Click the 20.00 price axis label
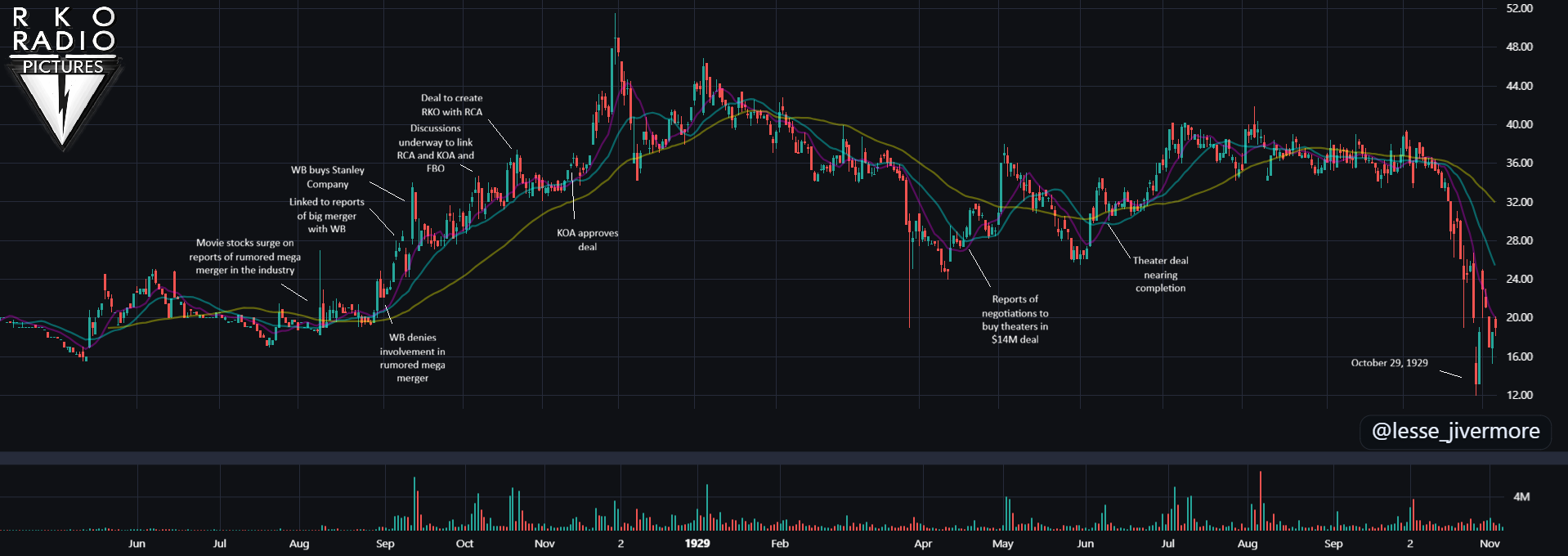This screenshot has width=1568, height=556. coord(1520,317)
